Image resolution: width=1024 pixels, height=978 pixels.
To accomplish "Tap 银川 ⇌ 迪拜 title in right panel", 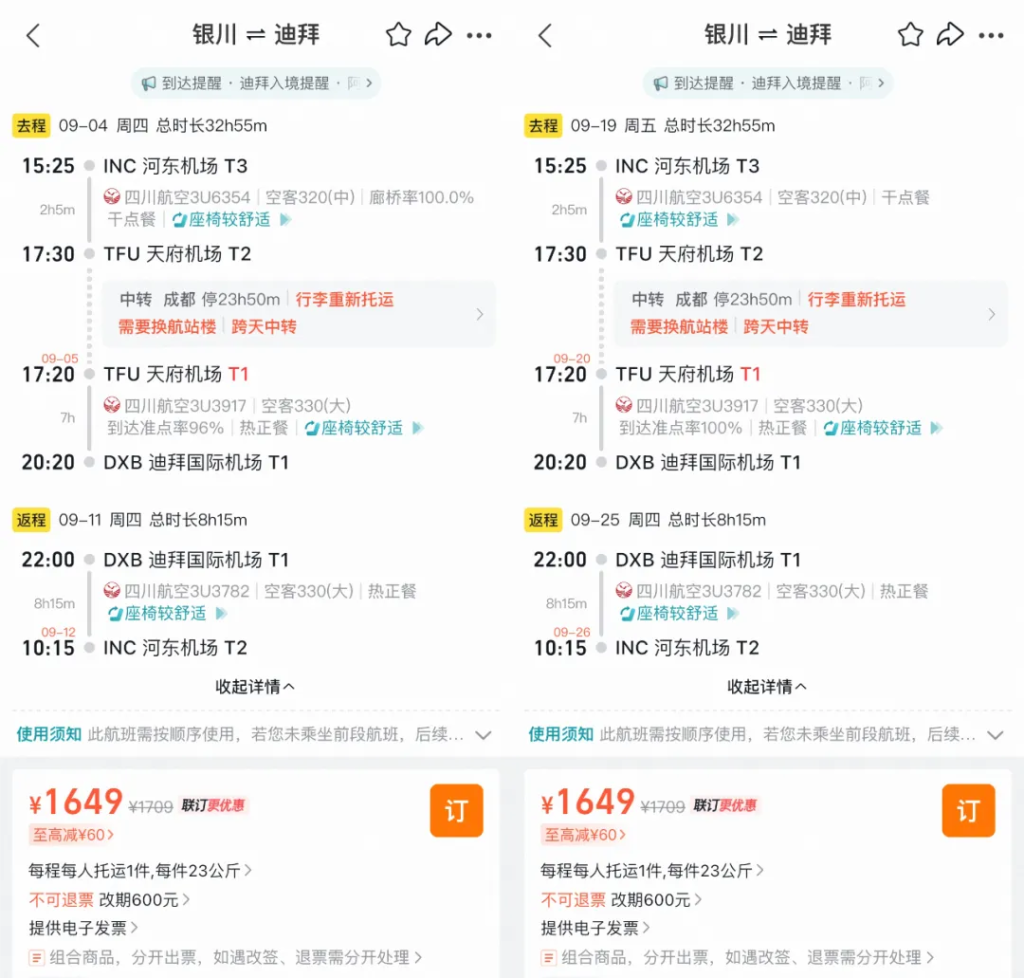I will point(768,35).
